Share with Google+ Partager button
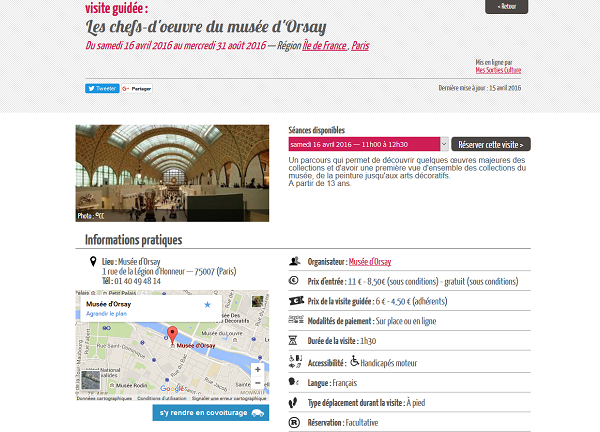600x432 pixels. [x=137, y=88]
